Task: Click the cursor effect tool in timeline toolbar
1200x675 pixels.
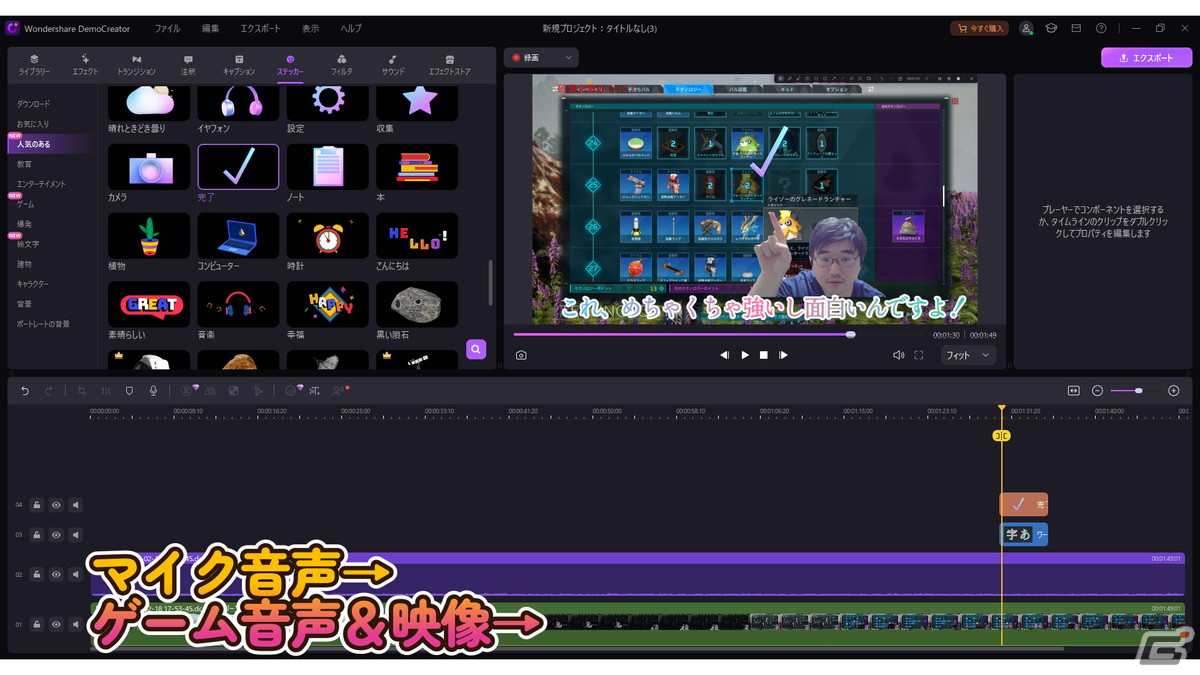Action: (x=258, y=391)
